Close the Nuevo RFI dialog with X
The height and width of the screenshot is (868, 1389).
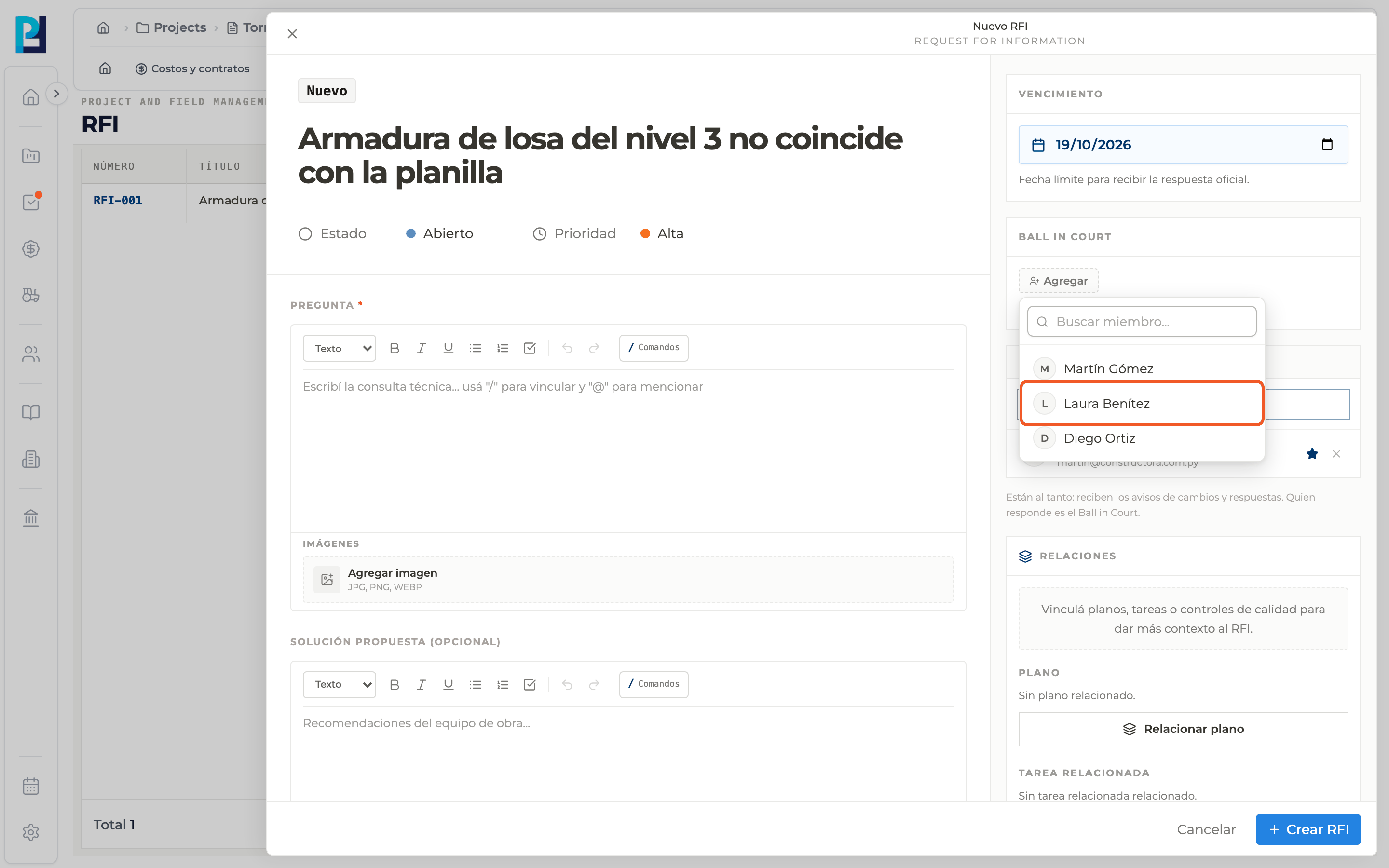292,34
